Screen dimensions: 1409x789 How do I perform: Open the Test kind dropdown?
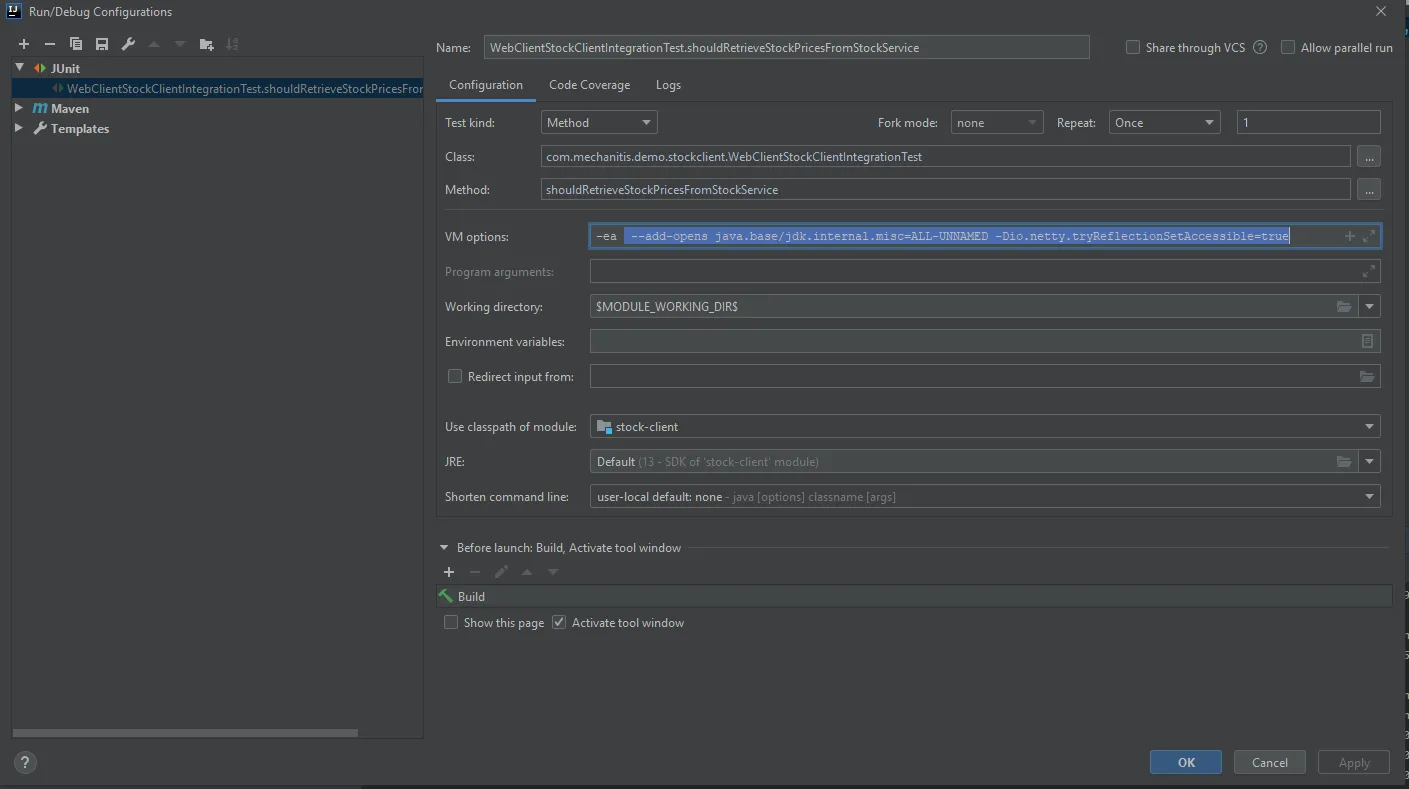coord(599,123)
